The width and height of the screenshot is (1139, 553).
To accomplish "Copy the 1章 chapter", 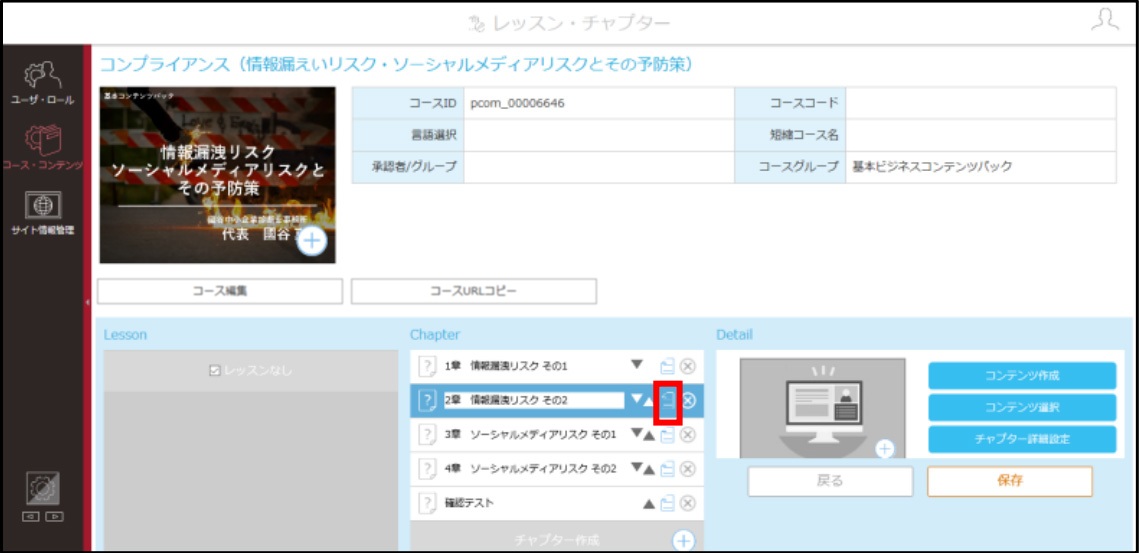I will pos(667,366).
